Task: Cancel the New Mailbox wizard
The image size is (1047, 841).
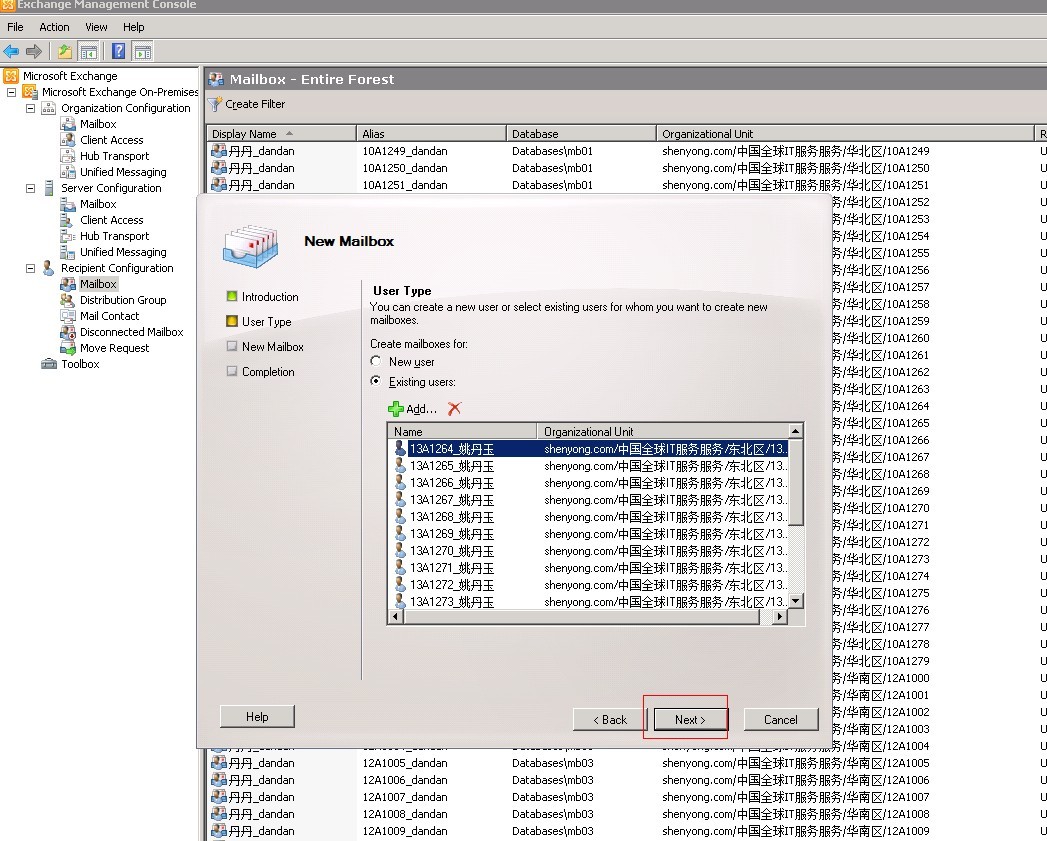Action: 781,719
